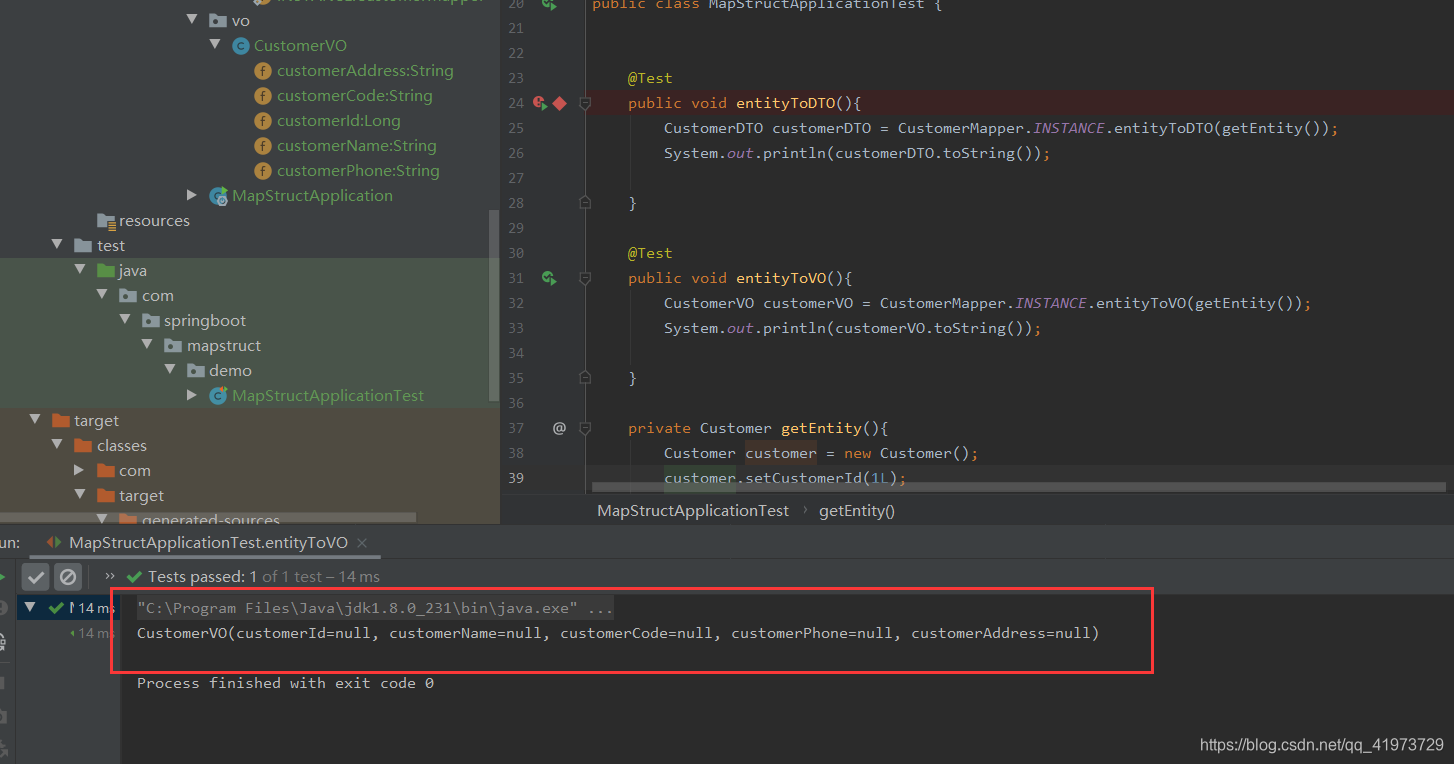Collapse the CustomerVO class node
Screen dimensions: 1454x764
(215, 45)
